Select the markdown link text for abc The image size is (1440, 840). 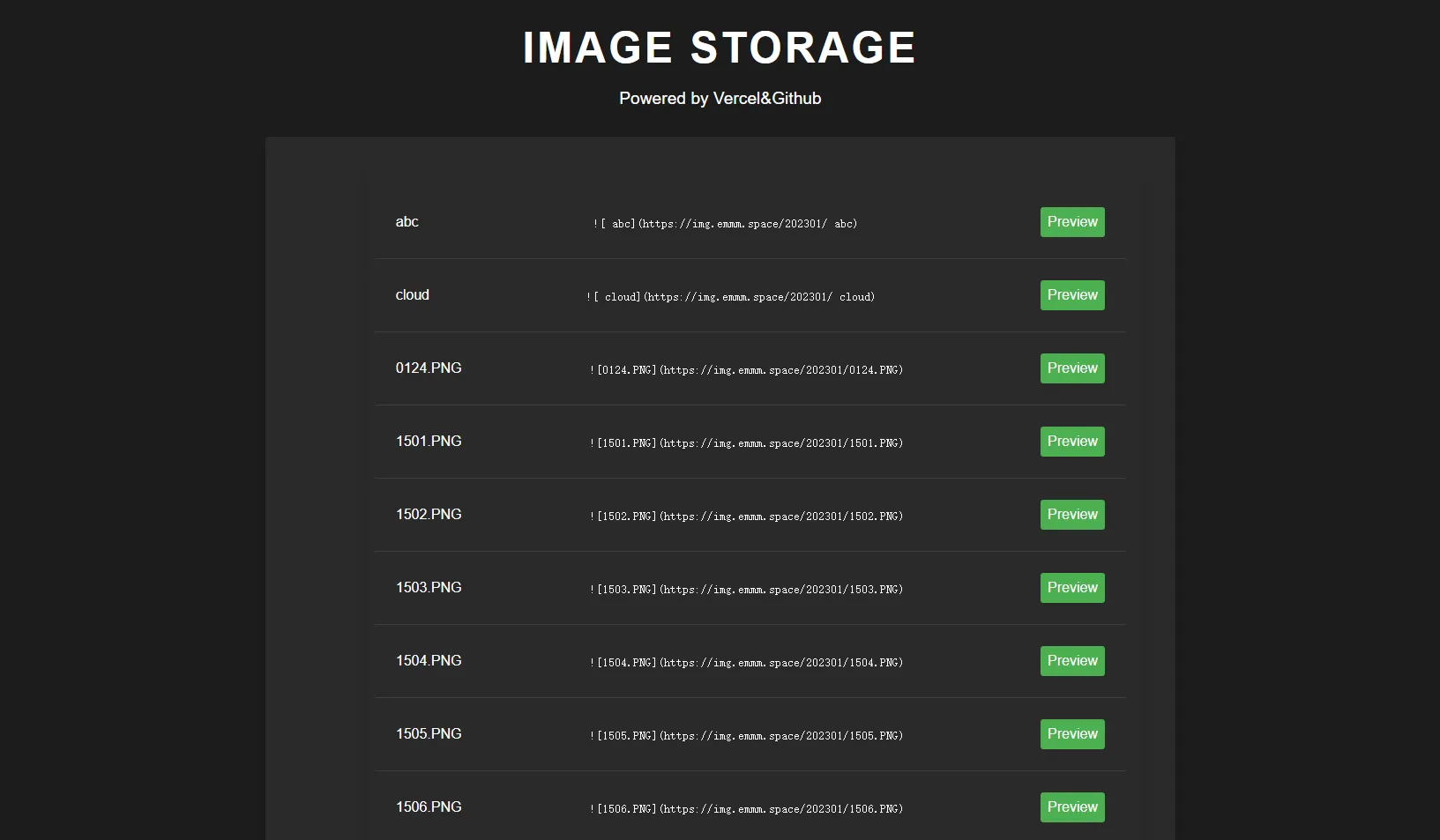pos(725,224)
